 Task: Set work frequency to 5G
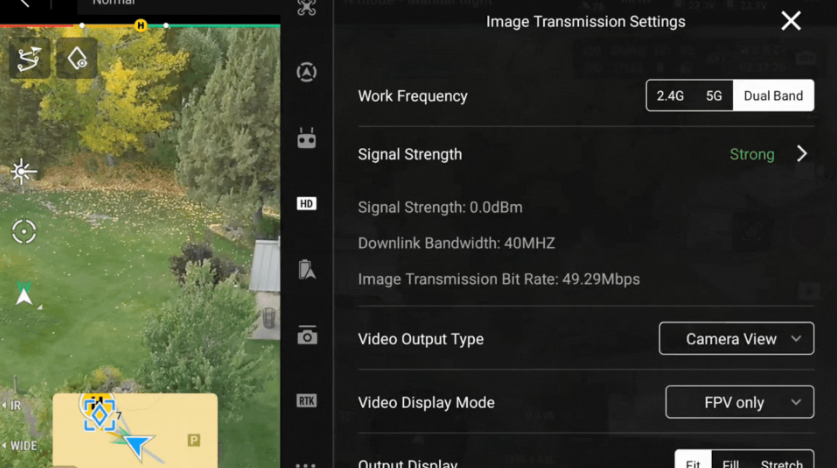714,96
